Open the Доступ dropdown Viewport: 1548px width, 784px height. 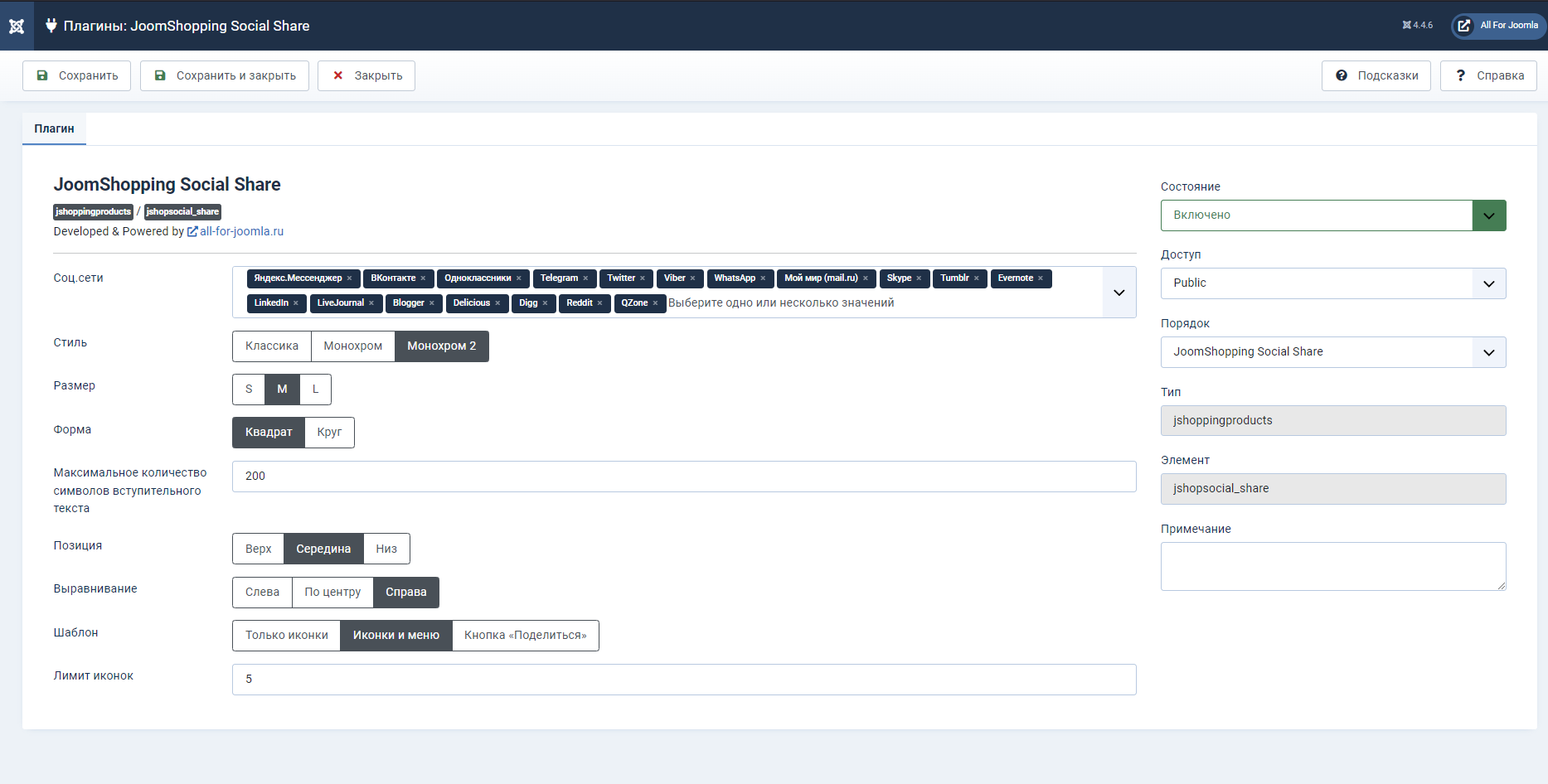coord(1333,283)
